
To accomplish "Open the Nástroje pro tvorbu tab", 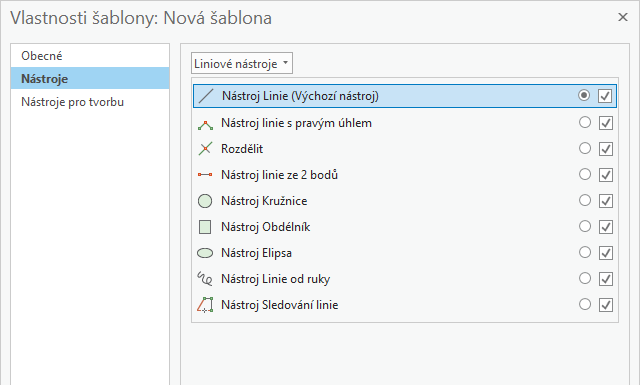I will [90, 102].
